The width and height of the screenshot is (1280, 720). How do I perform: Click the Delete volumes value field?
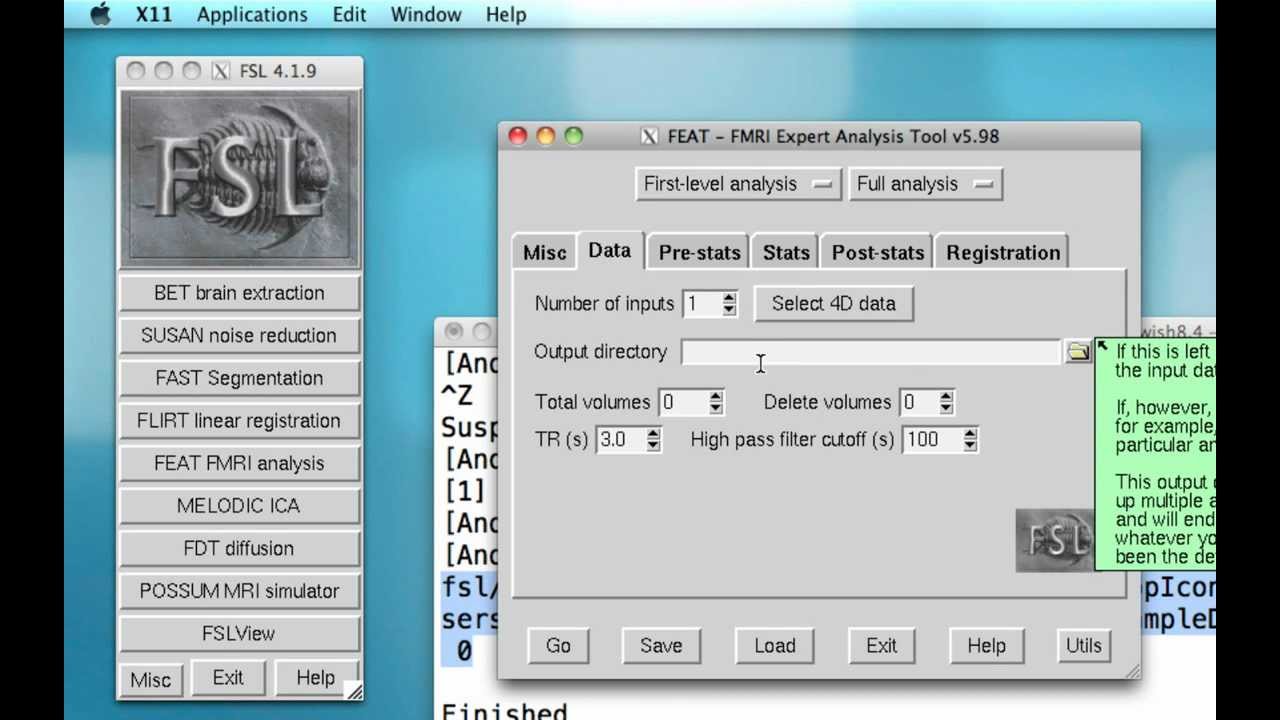pyautogui.click(x=919, y=403)
